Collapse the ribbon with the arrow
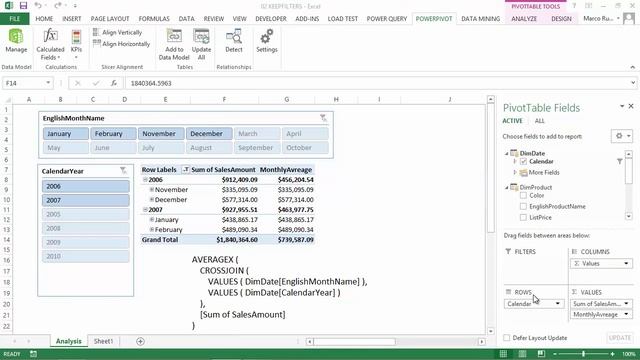This screenshot has height=360, width=640. (x=632, y=67)
